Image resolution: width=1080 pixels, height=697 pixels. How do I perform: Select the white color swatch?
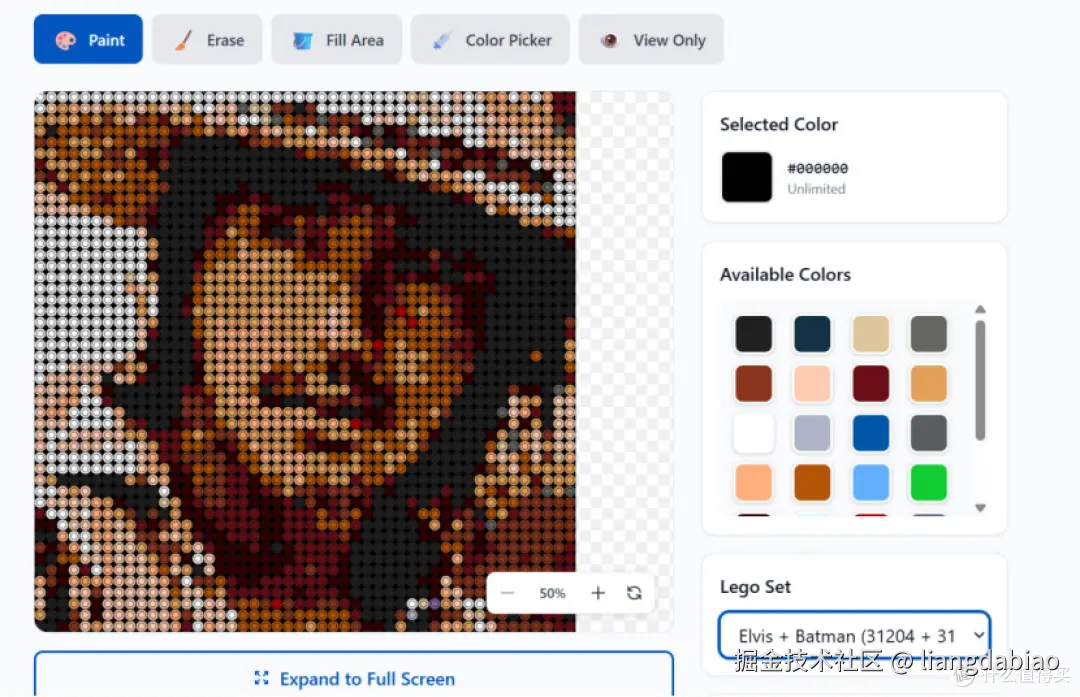pyautogui.click(x=754, y=433)
